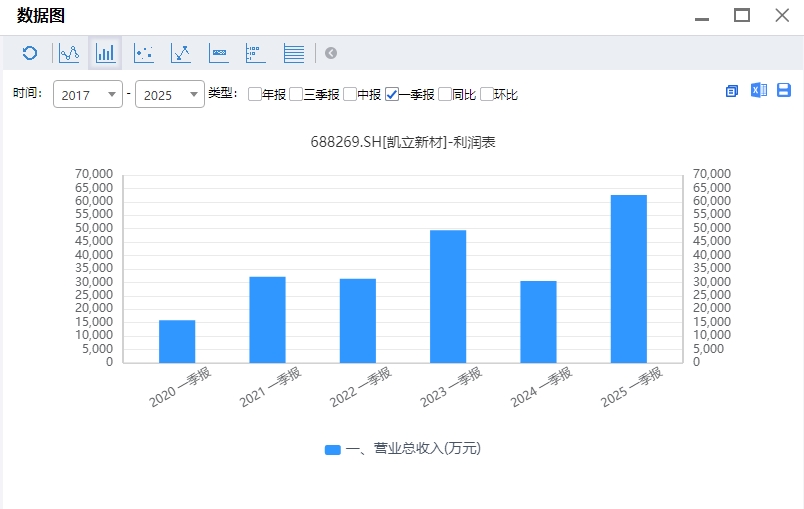Select the bar chart icon
Viewport: 804px width, 509px height.
tap(105, 53)
